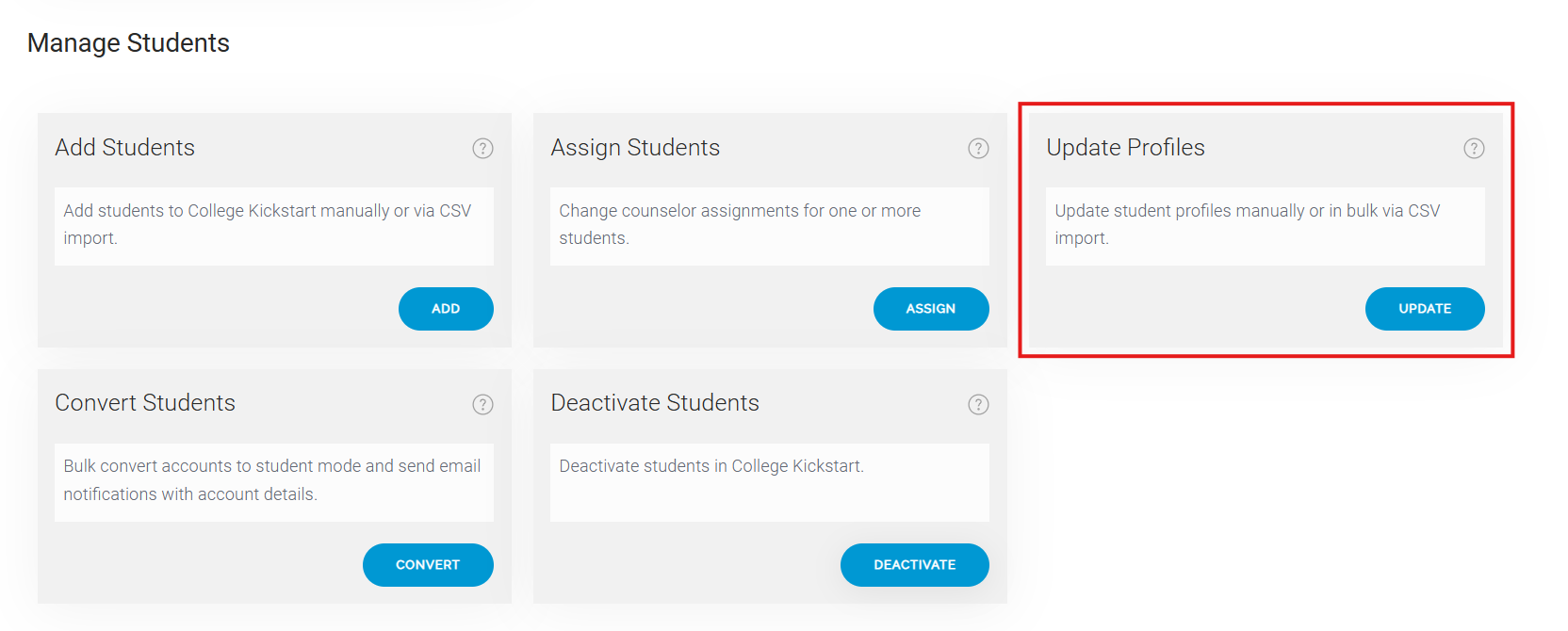Open help icon for Convert Students
Viewport: 1568px width, 631px height.
point(482,404)
